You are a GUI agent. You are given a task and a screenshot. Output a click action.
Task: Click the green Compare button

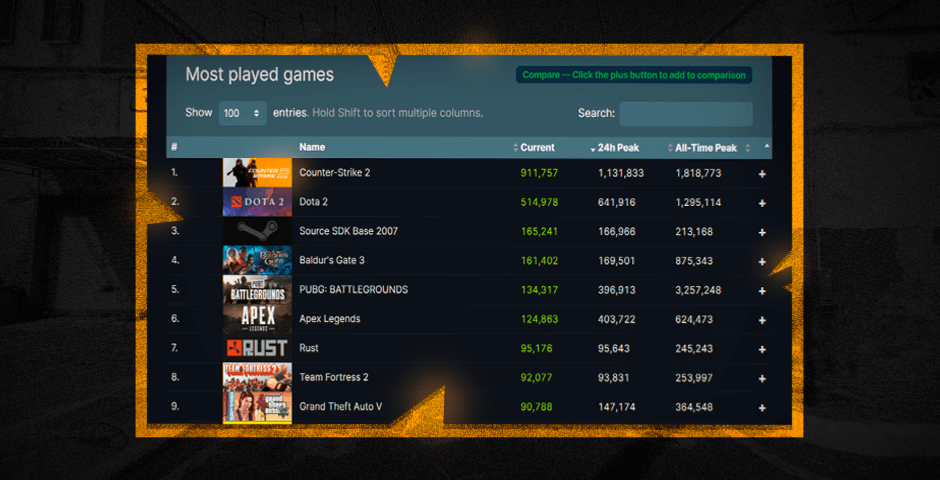[x=634, y=75]
